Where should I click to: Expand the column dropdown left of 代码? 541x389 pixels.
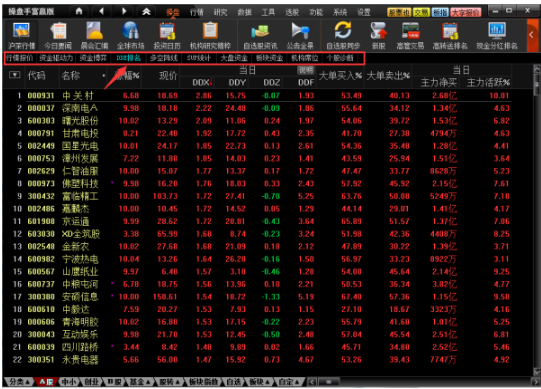(x=14, y=75)
